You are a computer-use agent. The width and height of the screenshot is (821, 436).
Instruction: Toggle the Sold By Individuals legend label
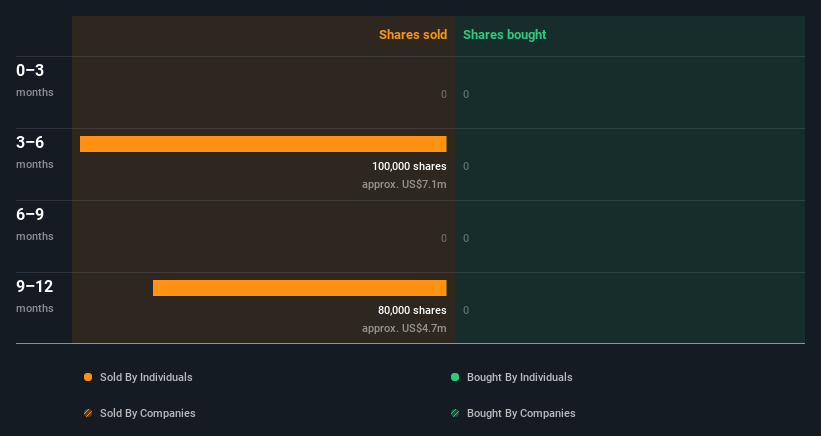[146, 377]
